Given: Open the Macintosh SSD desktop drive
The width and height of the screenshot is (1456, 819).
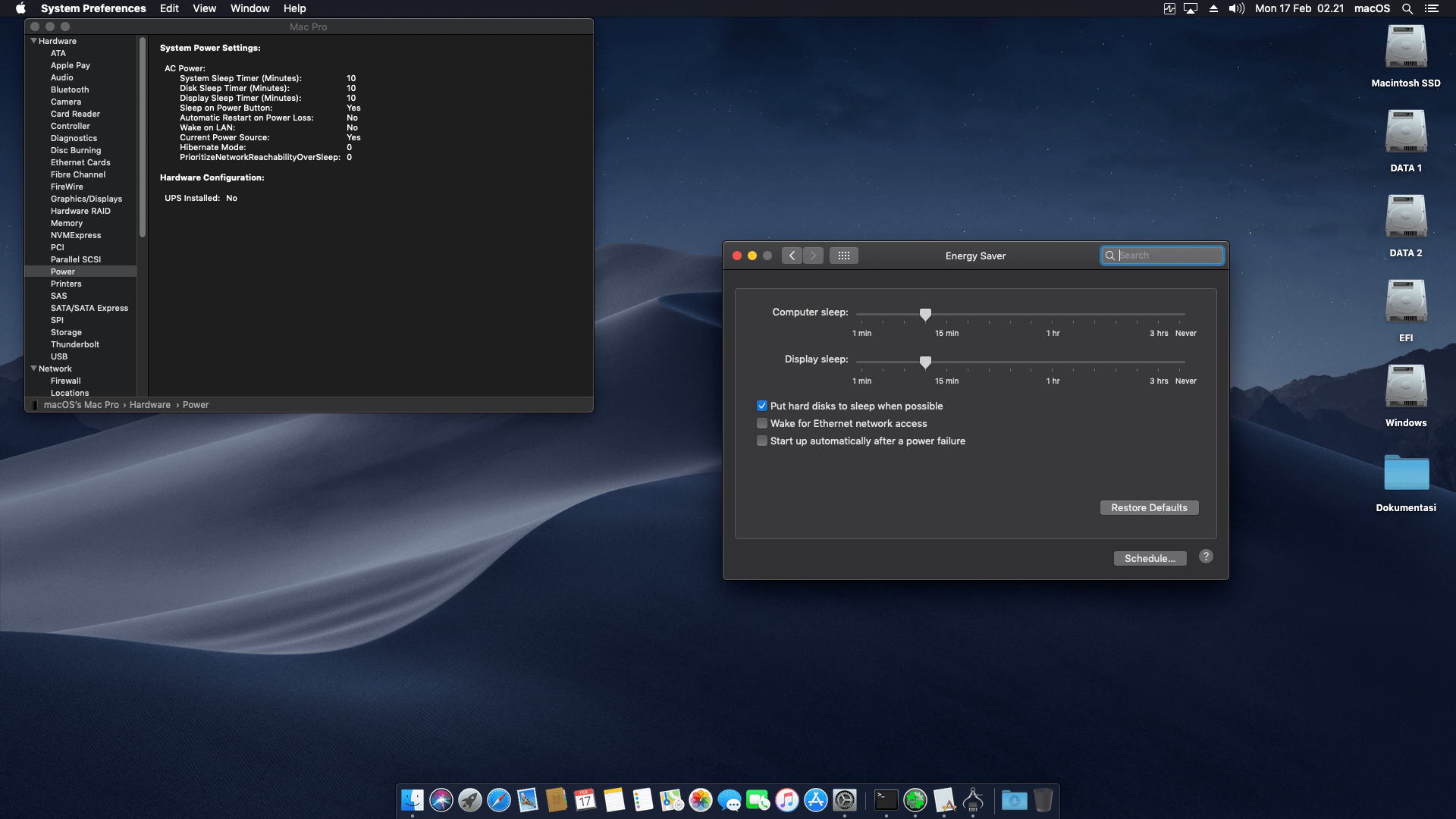Looking at the screenshot, I should tap(1406, 47).
